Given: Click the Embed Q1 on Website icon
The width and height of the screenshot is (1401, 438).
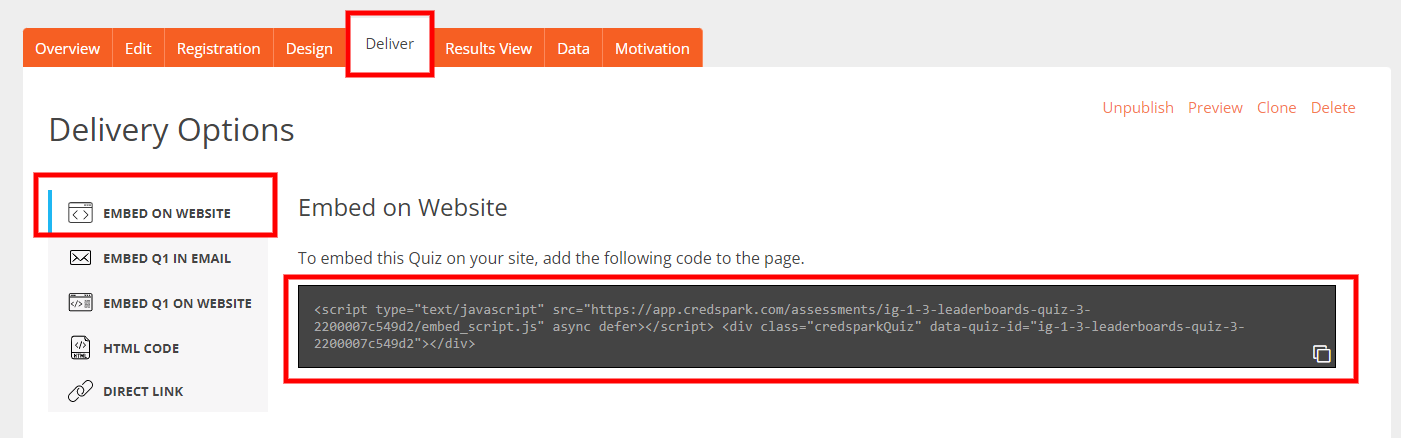Looking at the screenshot, I should pos(80,303).
